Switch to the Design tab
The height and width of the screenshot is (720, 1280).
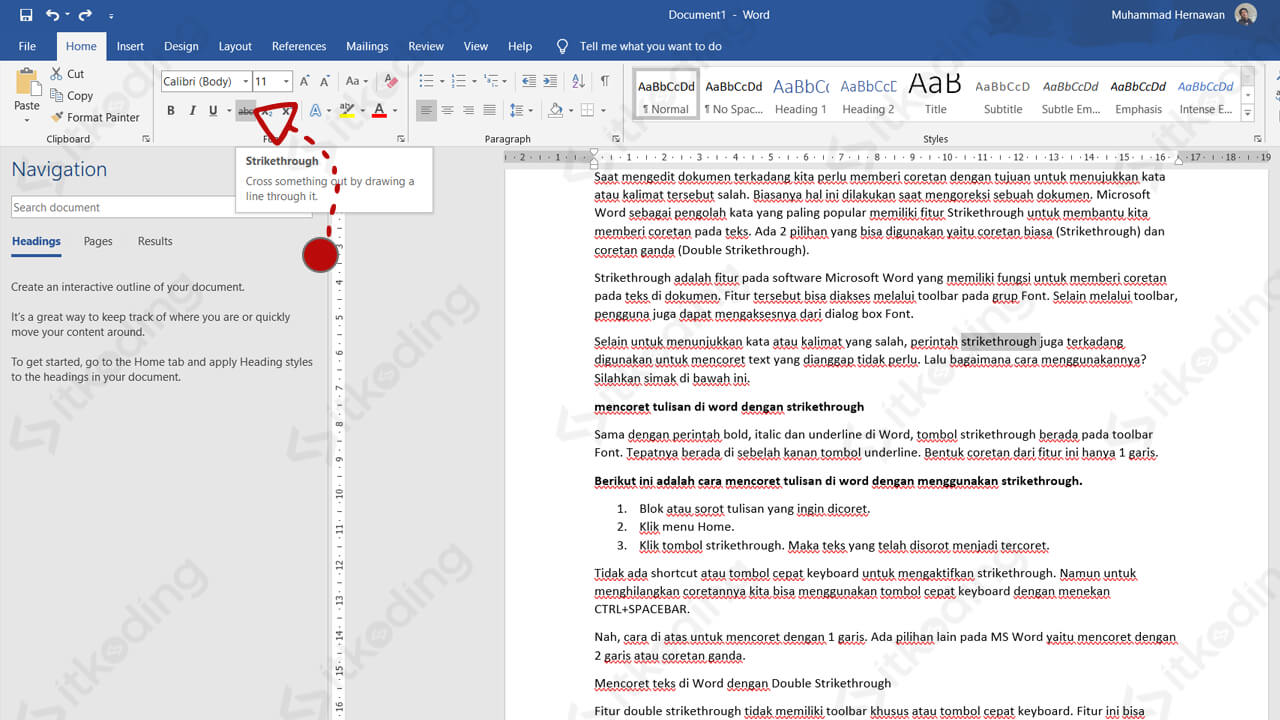(181, 46)
